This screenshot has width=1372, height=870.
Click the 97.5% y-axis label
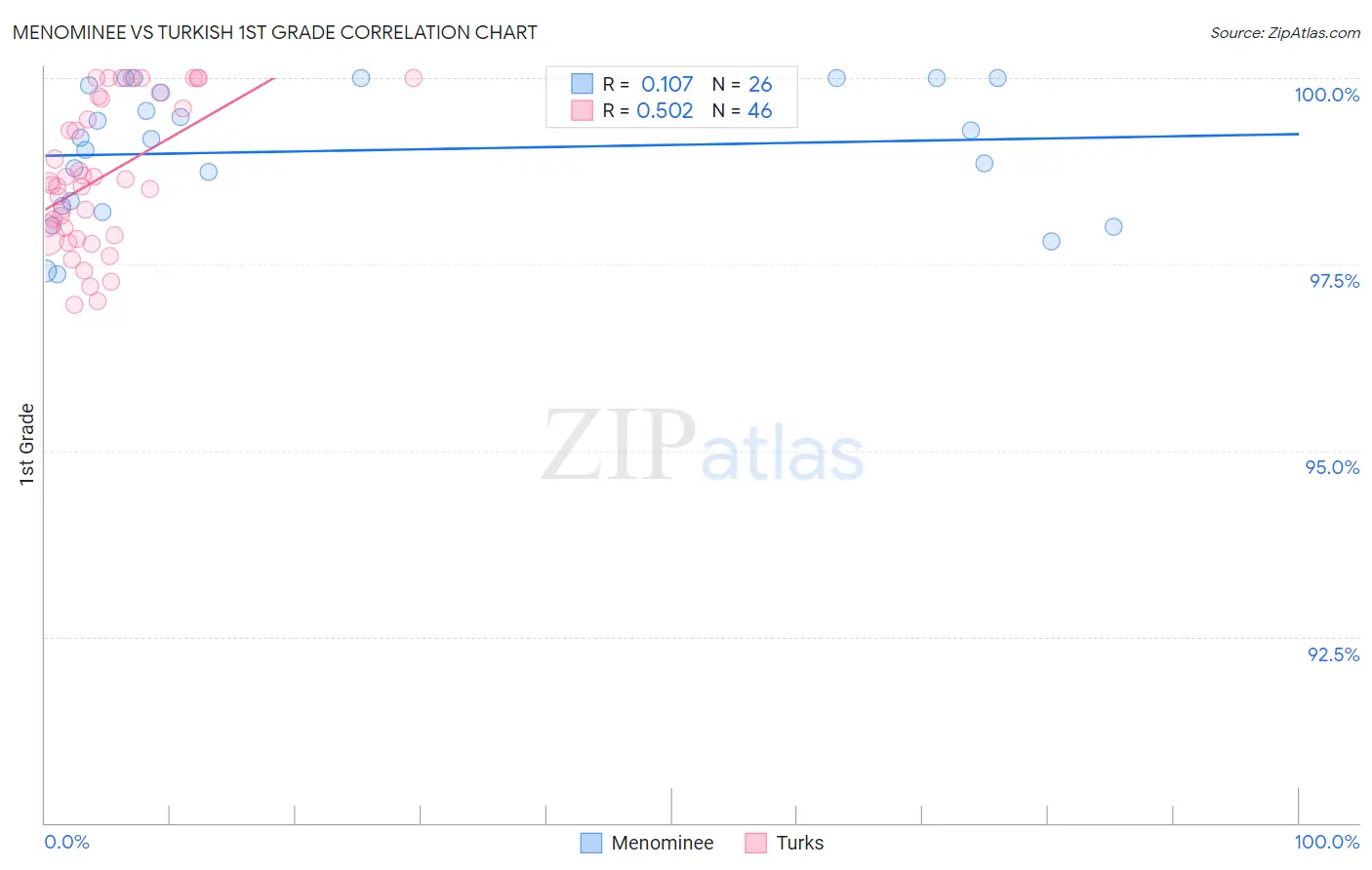click(x=1334, y=281)
